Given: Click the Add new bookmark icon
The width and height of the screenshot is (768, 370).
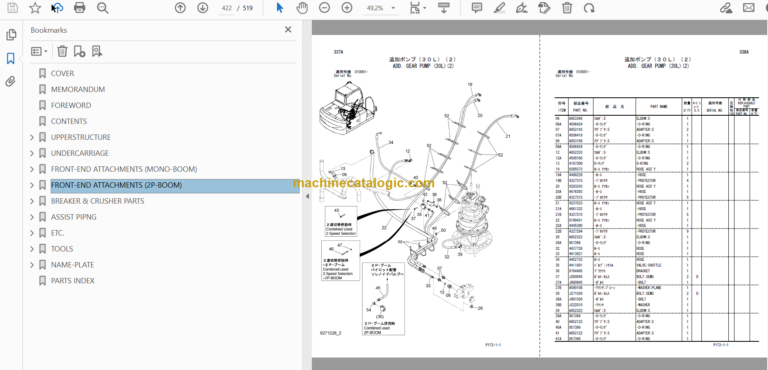Looking at the screenshot, I should 79,51.
